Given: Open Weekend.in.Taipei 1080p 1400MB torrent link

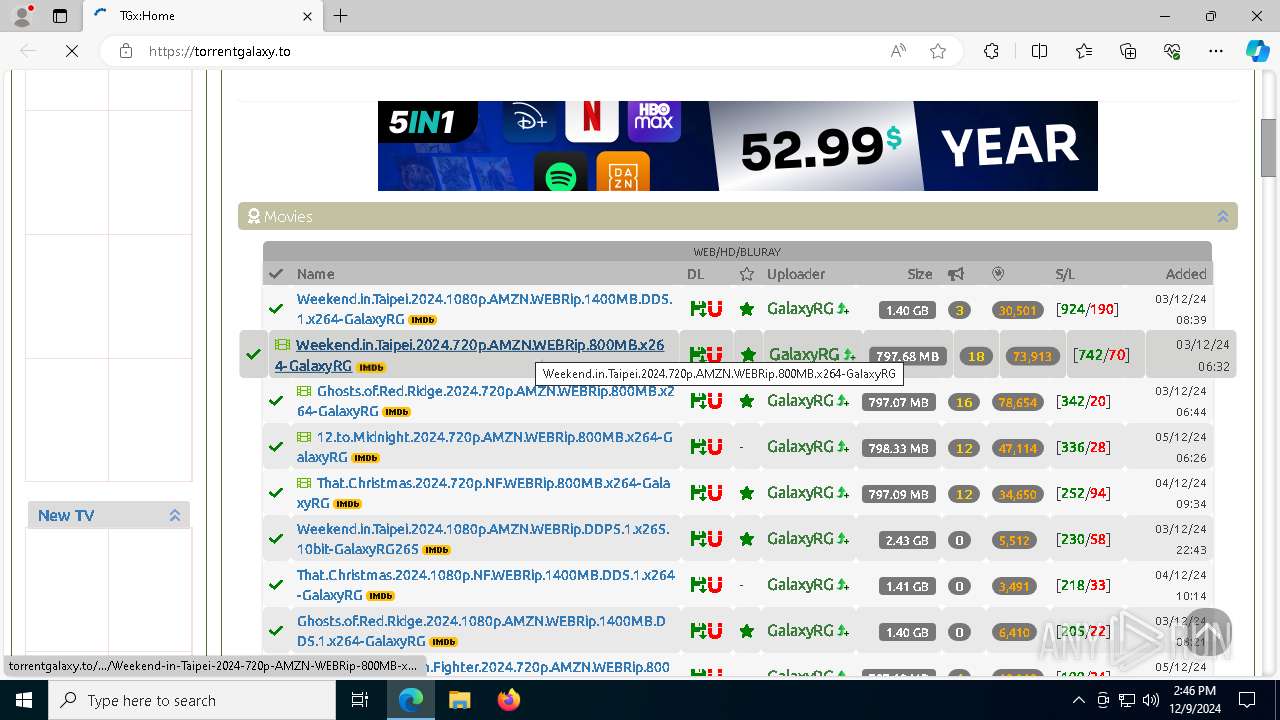Looking at the screenshot, I should pos(484,309).
